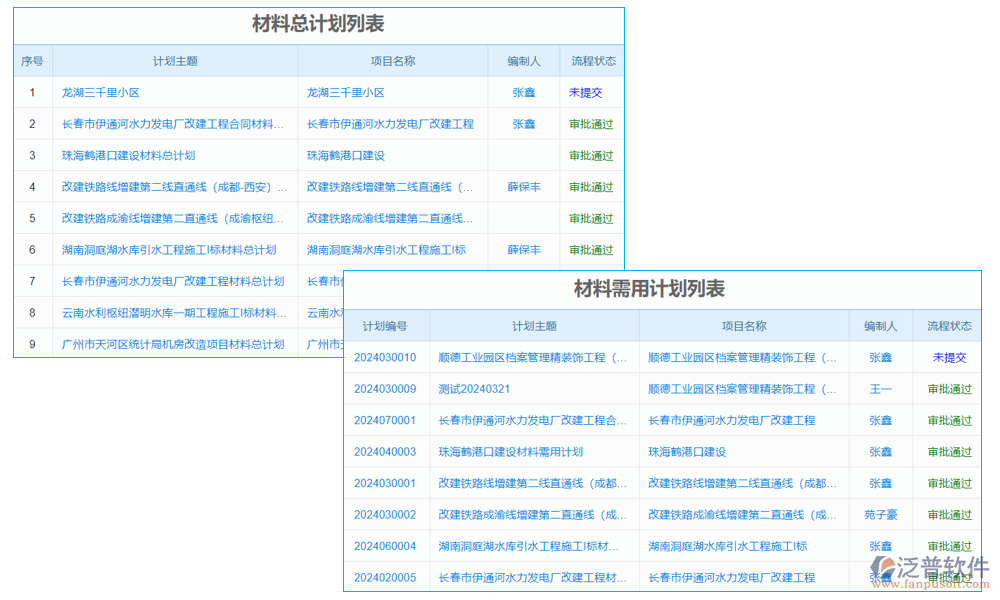Viewport: 1000px width, 600px height.
Task: Open plan number 2024030010
Action: tap(387, 357)
